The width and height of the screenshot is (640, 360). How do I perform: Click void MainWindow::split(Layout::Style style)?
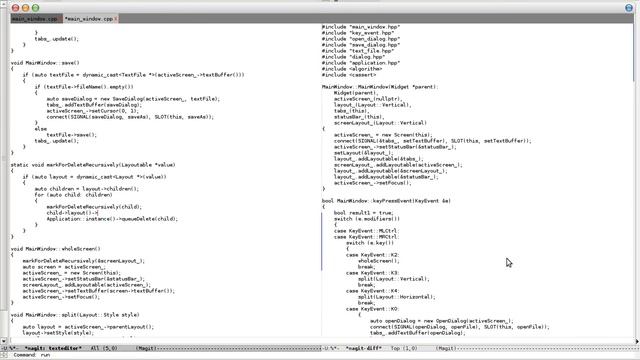pyautogui.click(x=75, y=315)
